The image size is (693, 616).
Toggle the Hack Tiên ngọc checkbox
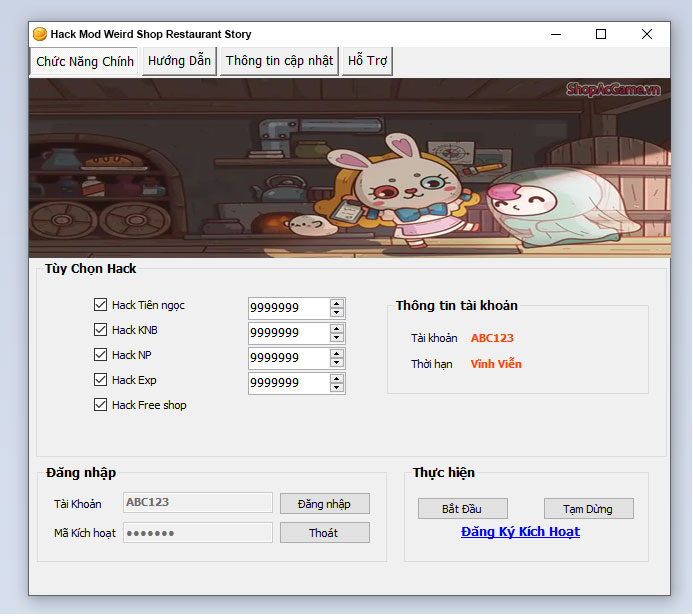(x=100, y=305)
